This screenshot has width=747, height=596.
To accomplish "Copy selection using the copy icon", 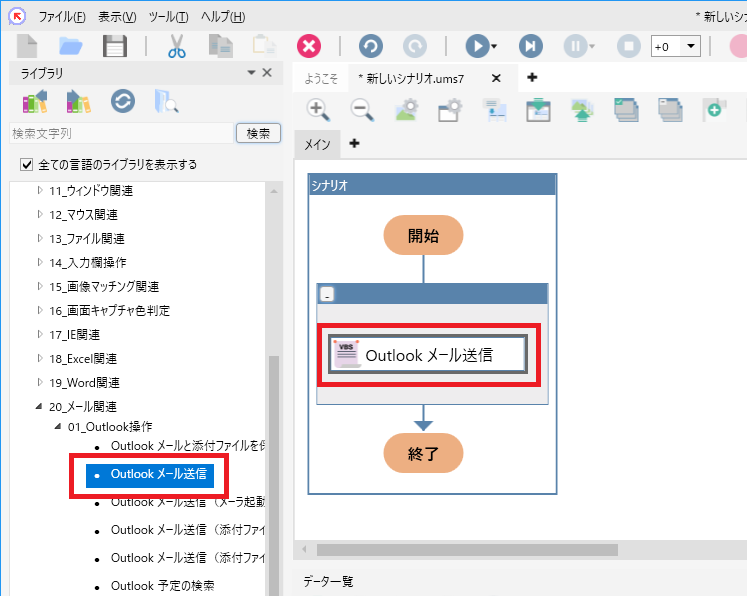I will 221,46.
